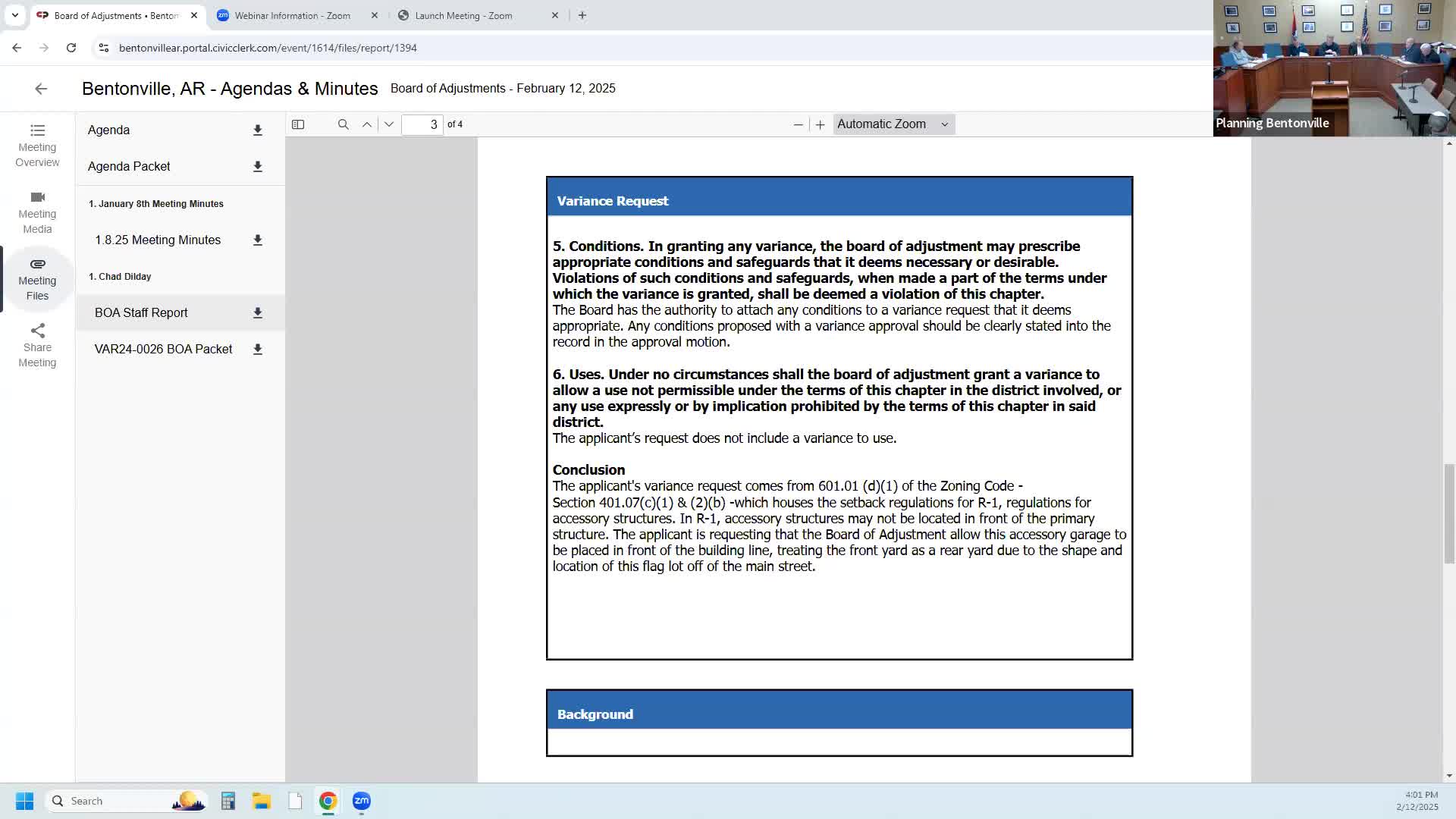The height and width of the screenshot is (819, 1456).
Task: Zoom in the PDF document
Action: click(x=820, y=124)
